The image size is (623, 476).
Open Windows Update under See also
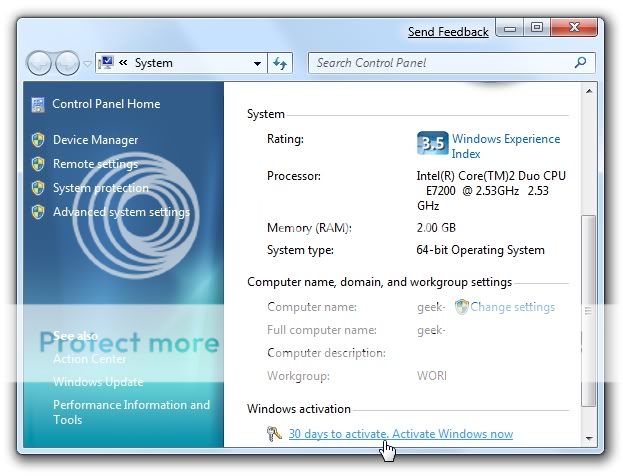pos(98,382)
